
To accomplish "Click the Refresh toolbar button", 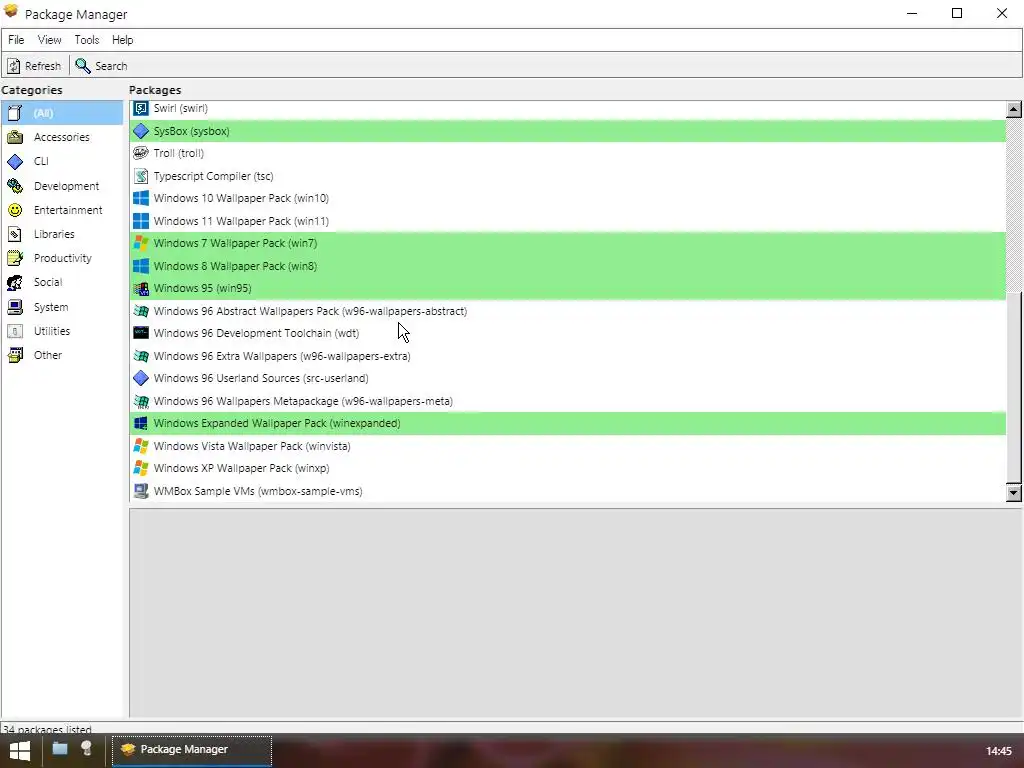I will 34,66.
